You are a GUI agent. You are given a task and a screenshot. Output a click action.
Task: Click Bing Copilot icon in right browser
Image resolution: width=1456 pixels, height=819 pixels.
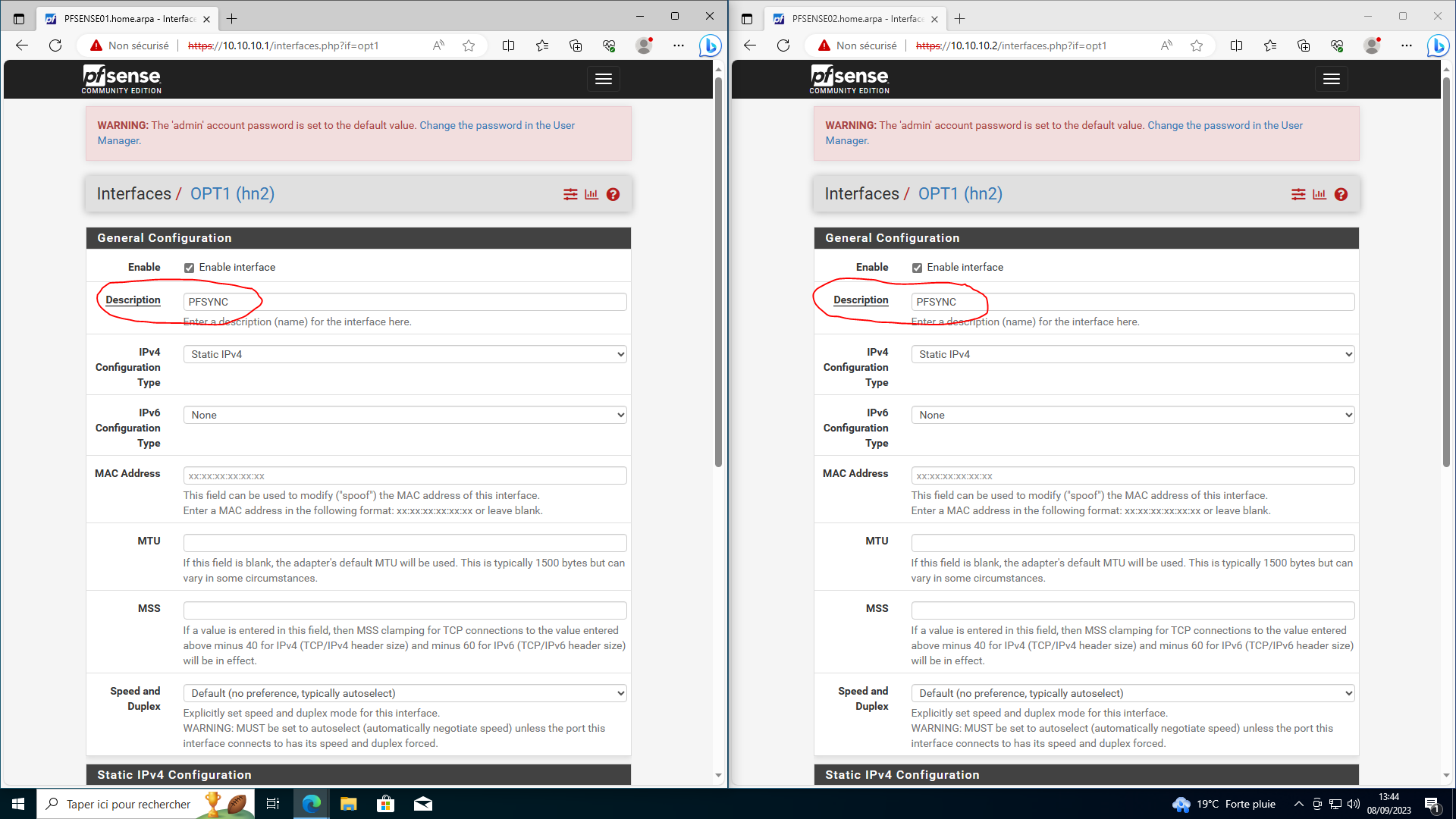click(x=1437, y=45)
